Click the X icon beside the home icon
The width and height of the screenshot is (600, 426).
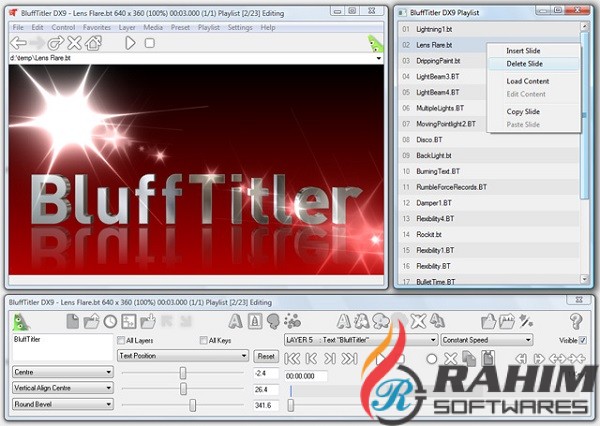pyautogui.click(x=74, y=43)
